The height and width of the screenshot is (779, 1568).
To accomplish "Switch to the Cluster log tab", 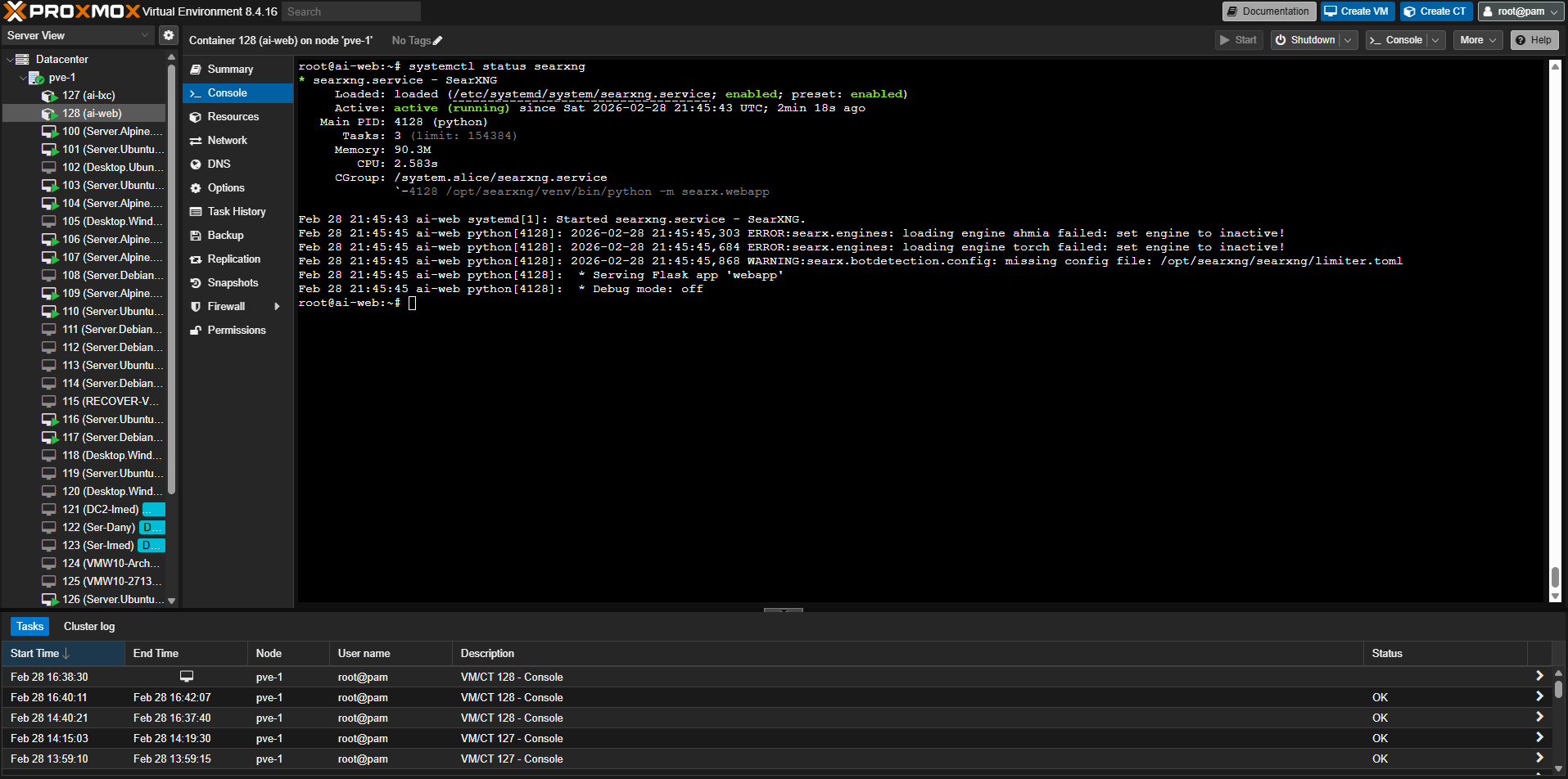I will point(89,627).
